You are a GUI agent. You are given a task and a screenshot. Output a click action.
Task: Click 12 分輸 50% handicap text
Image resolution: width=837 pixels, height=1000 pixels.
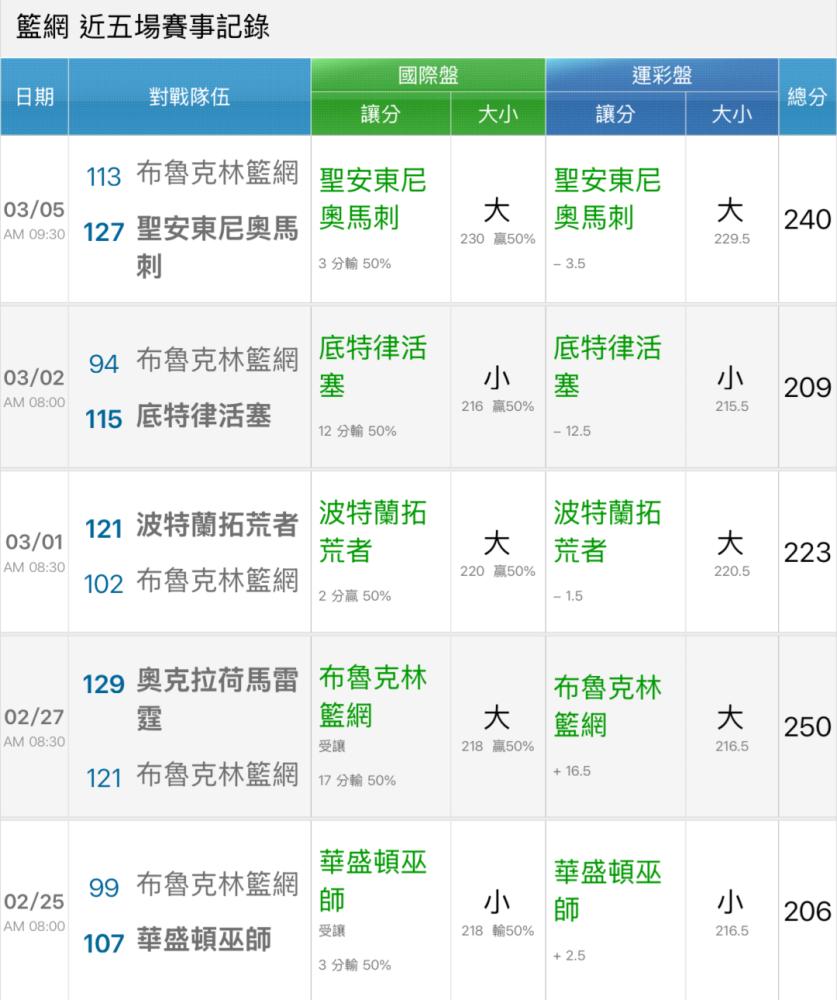(x=357, y=431)
